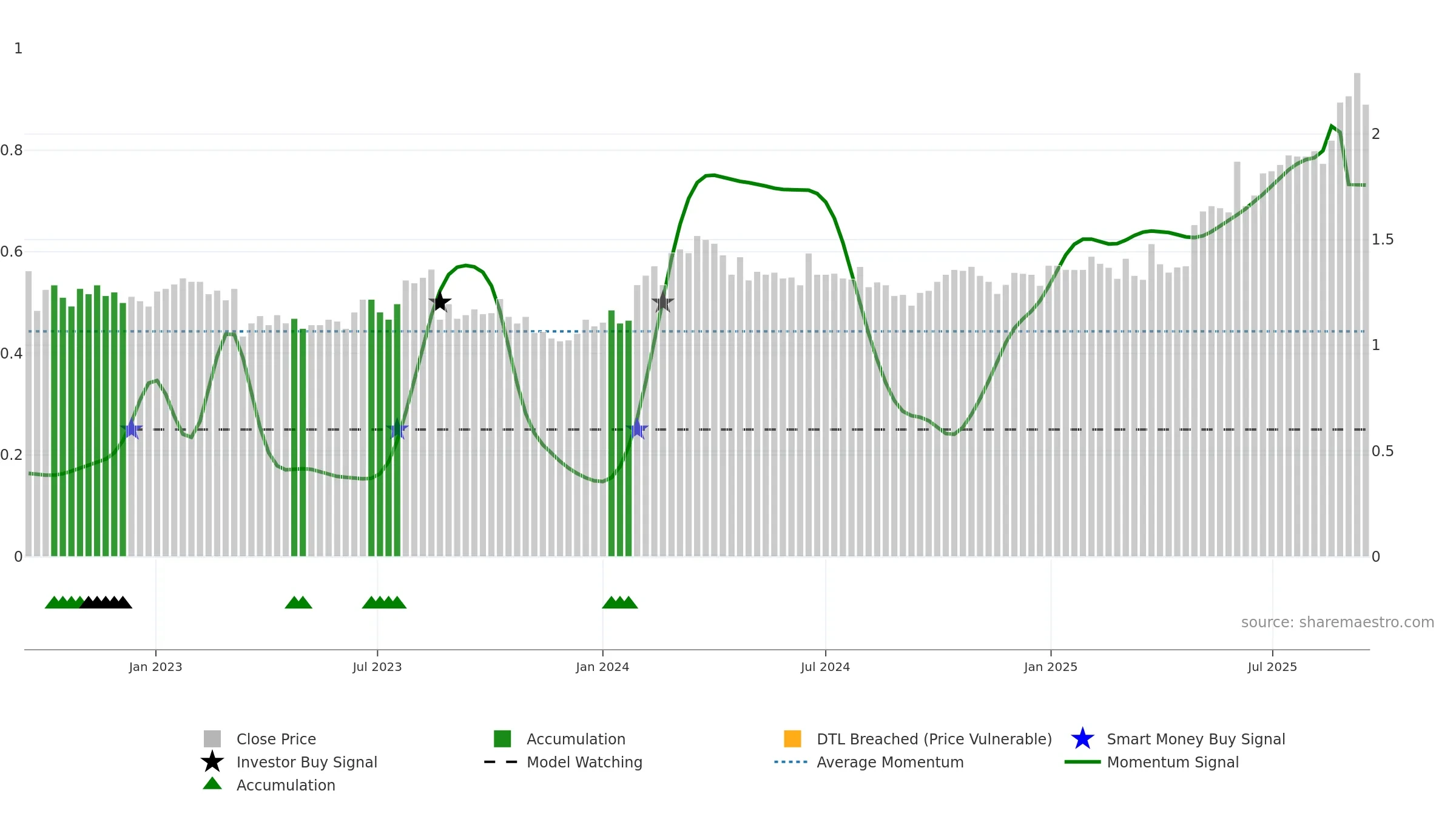Click the tallest grey price bar at far right
The width and height of the screenshot is (1456, 819).
[1357, 314]
